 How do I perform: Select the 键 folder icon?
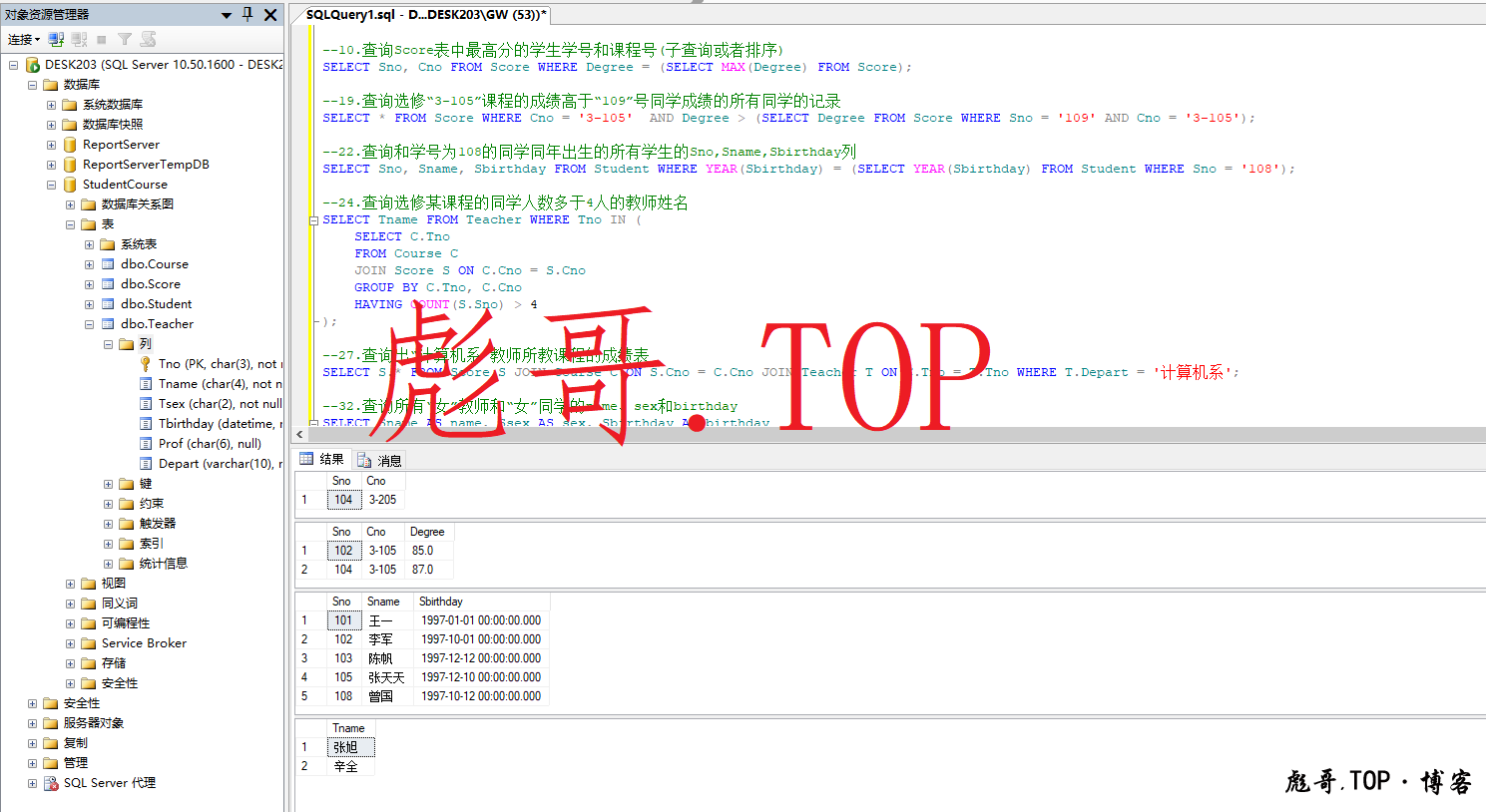point(127,484)
